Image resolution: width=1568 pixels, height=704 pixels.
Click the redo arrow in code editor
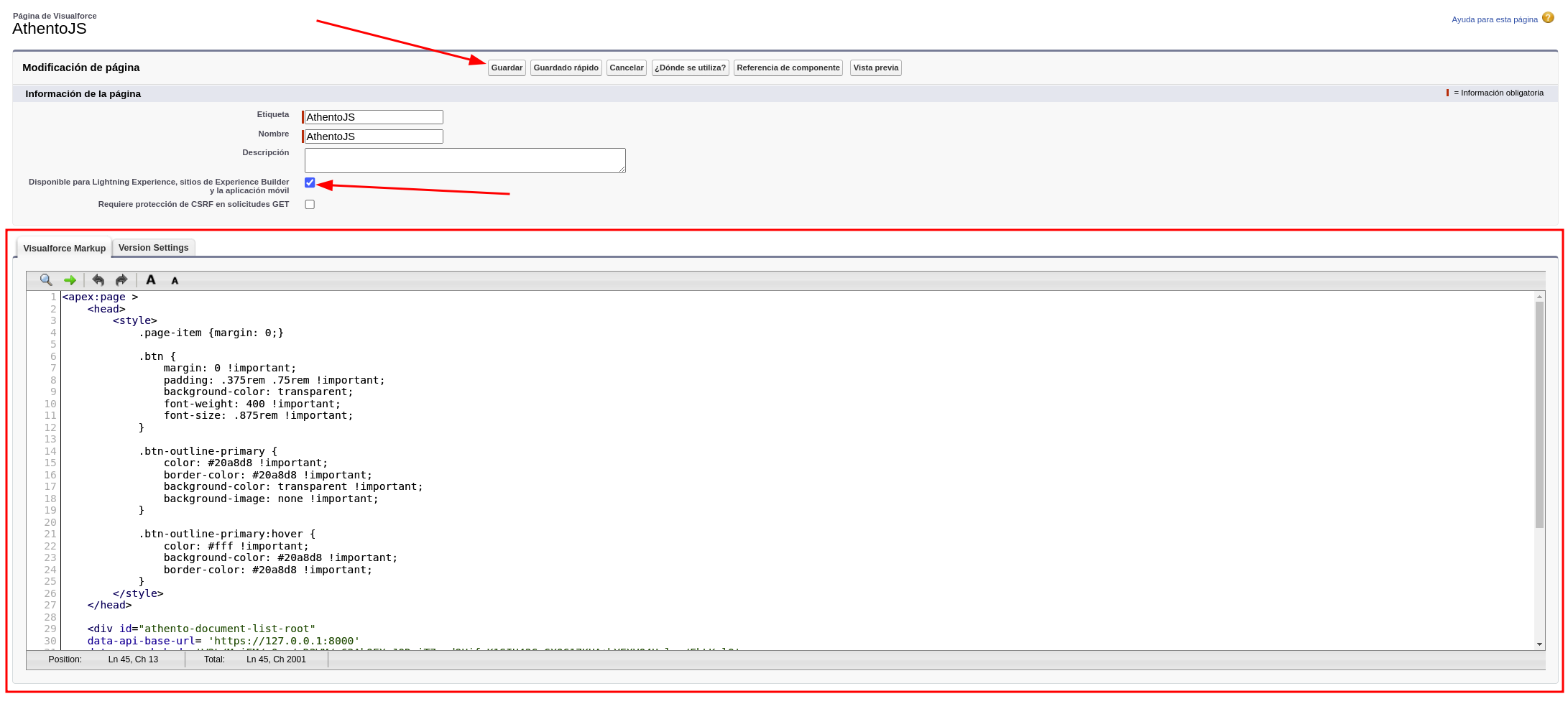tap(121, 280)
